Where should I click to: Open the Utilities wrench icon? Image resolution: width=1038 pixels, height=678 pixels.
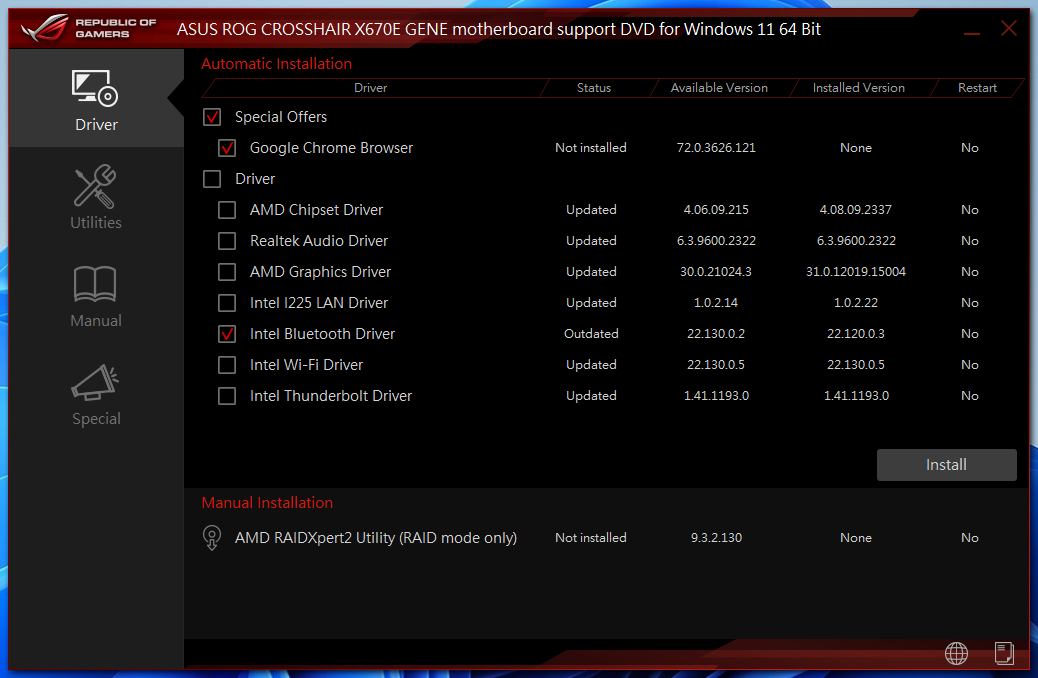pos(95,186)
